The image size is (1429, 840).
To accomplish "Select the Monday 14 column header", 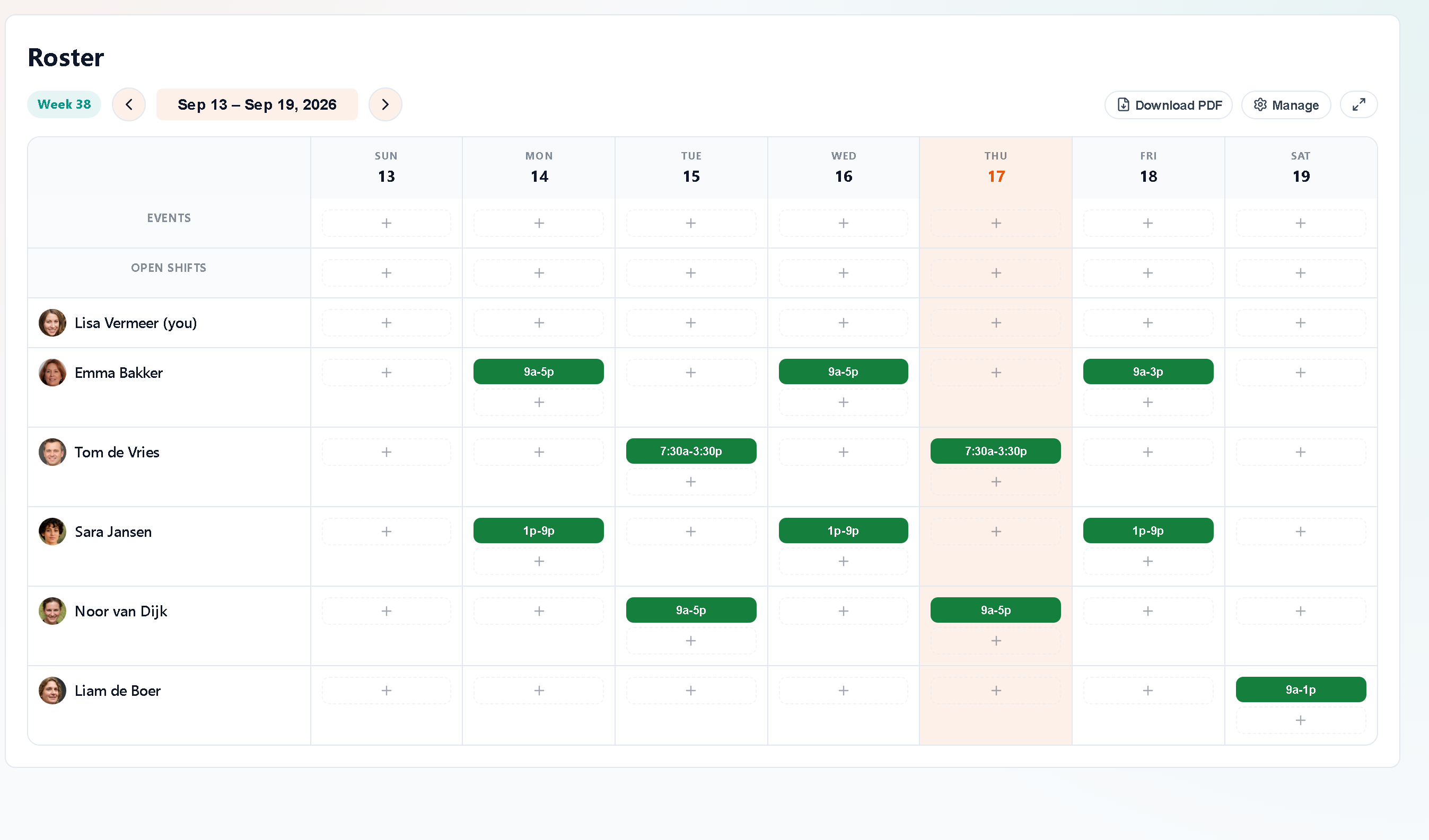I will click(x=539, y=168).
